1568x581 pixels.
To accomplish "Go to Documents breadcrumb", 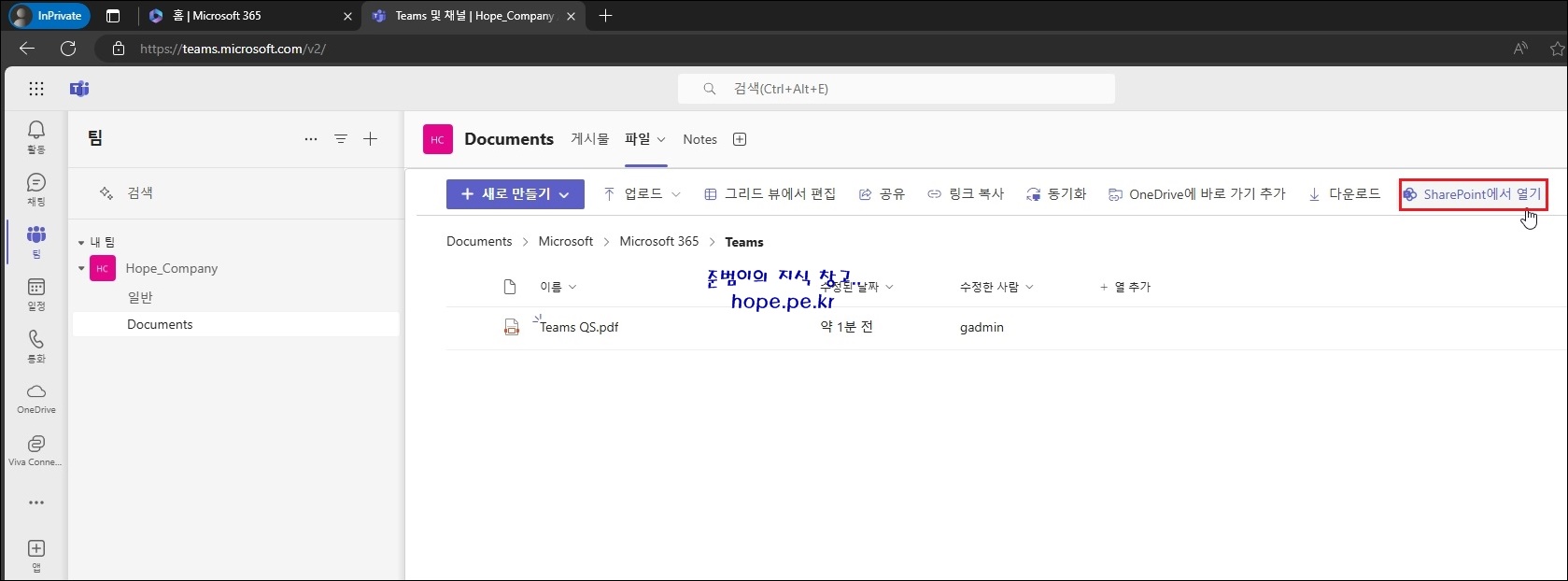I will (479, 242).
